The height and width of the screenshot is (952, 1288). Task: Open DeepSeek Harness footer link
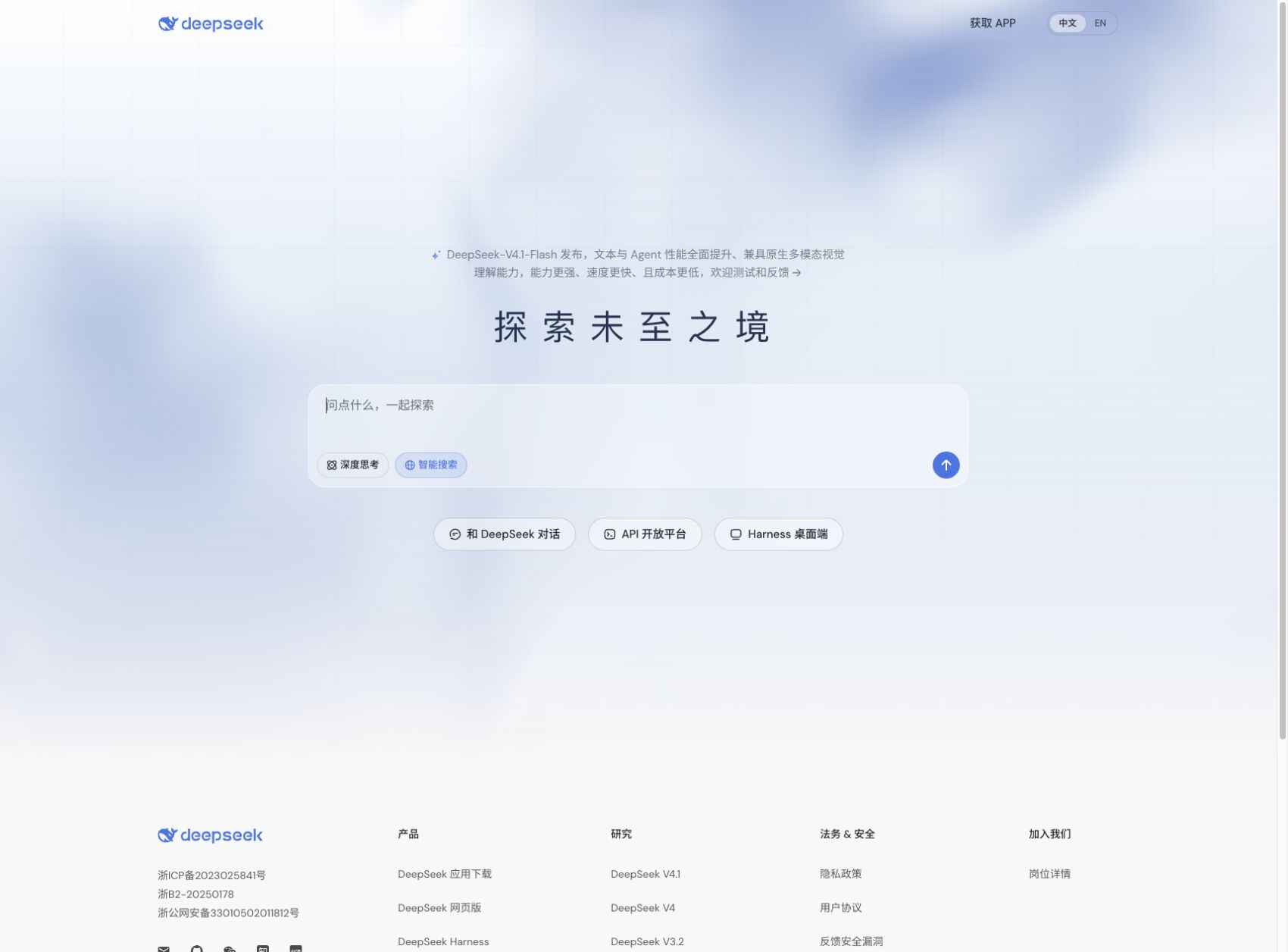tap(443, 941)
